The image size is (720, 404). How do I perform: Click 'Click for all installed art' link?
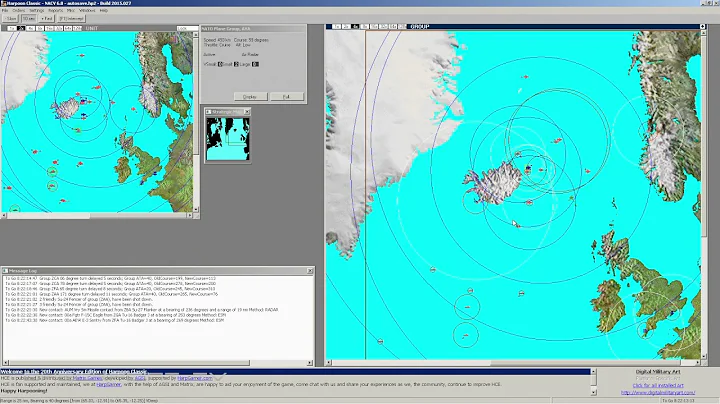[658, 386]
